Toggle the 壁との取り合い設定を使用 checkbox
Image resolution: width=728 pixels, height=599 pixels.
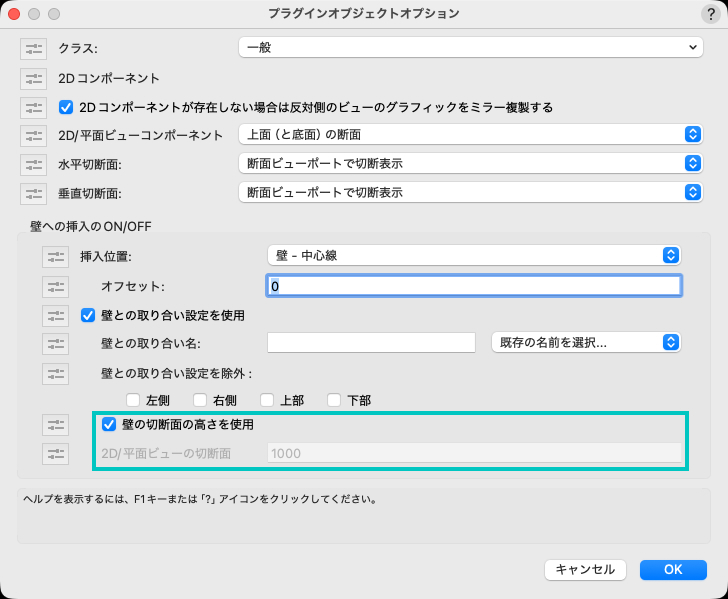[88, 315]
